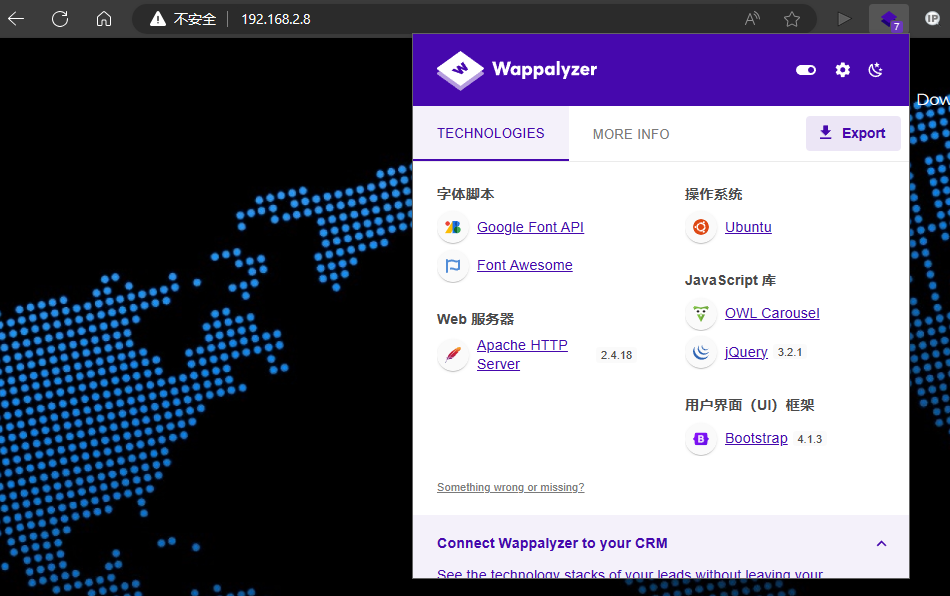
Task: Reload the page with the refresh icon
Action: click(x=60, y=19)
